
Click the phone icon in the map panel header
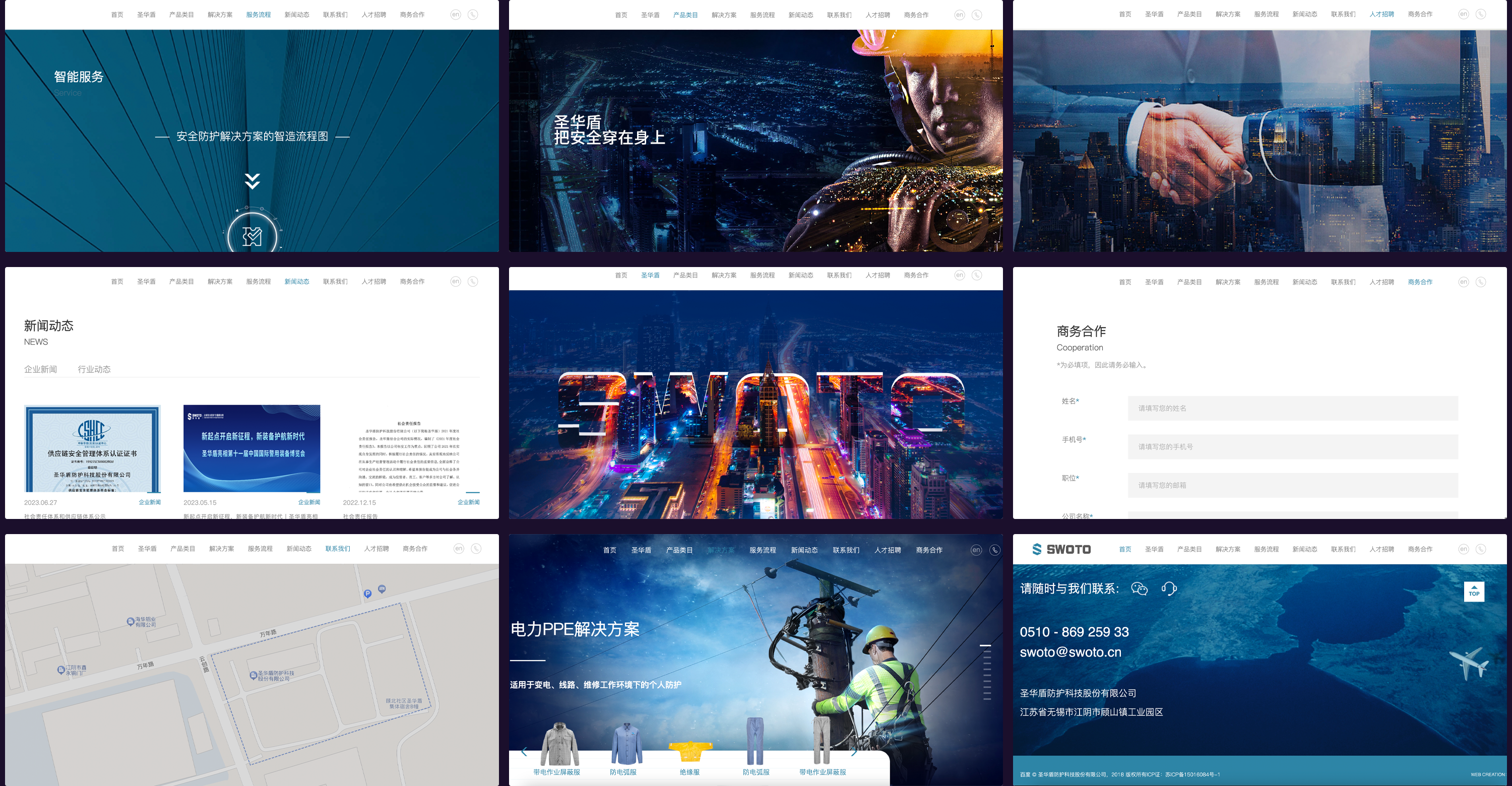(476, 549)
